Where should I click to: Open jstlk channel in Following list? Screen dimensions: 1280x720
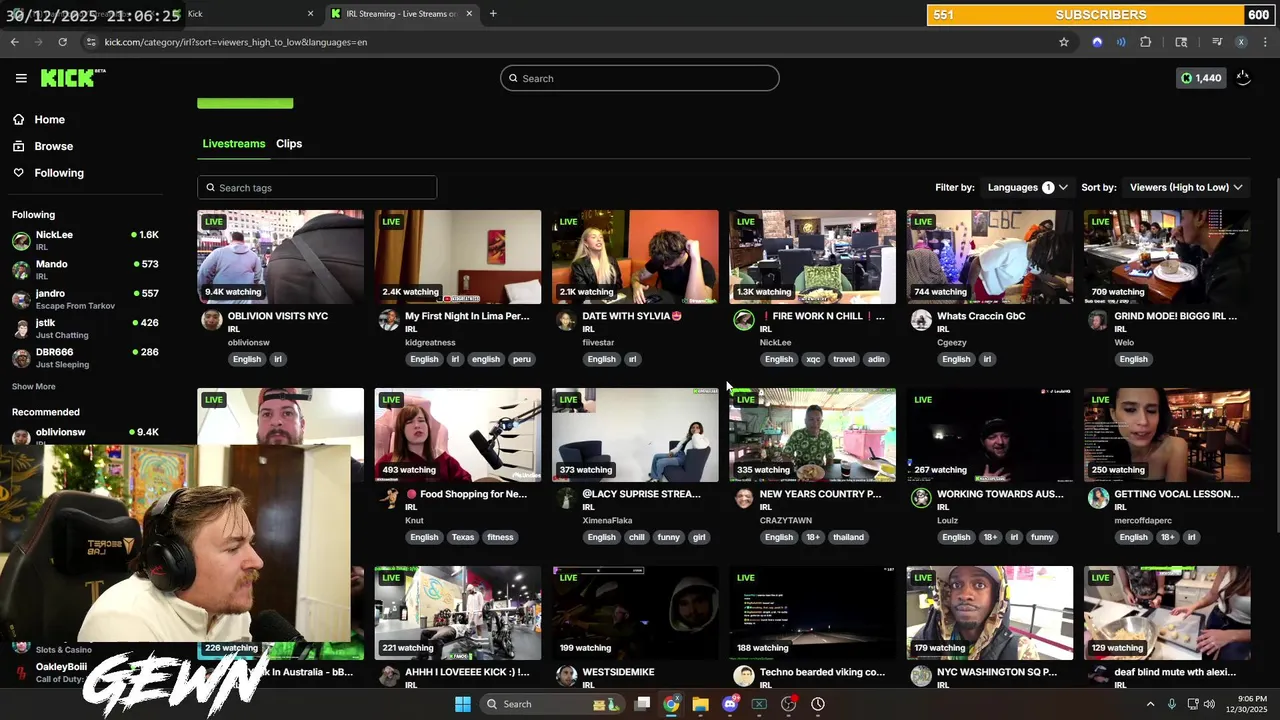coord(85,328)
